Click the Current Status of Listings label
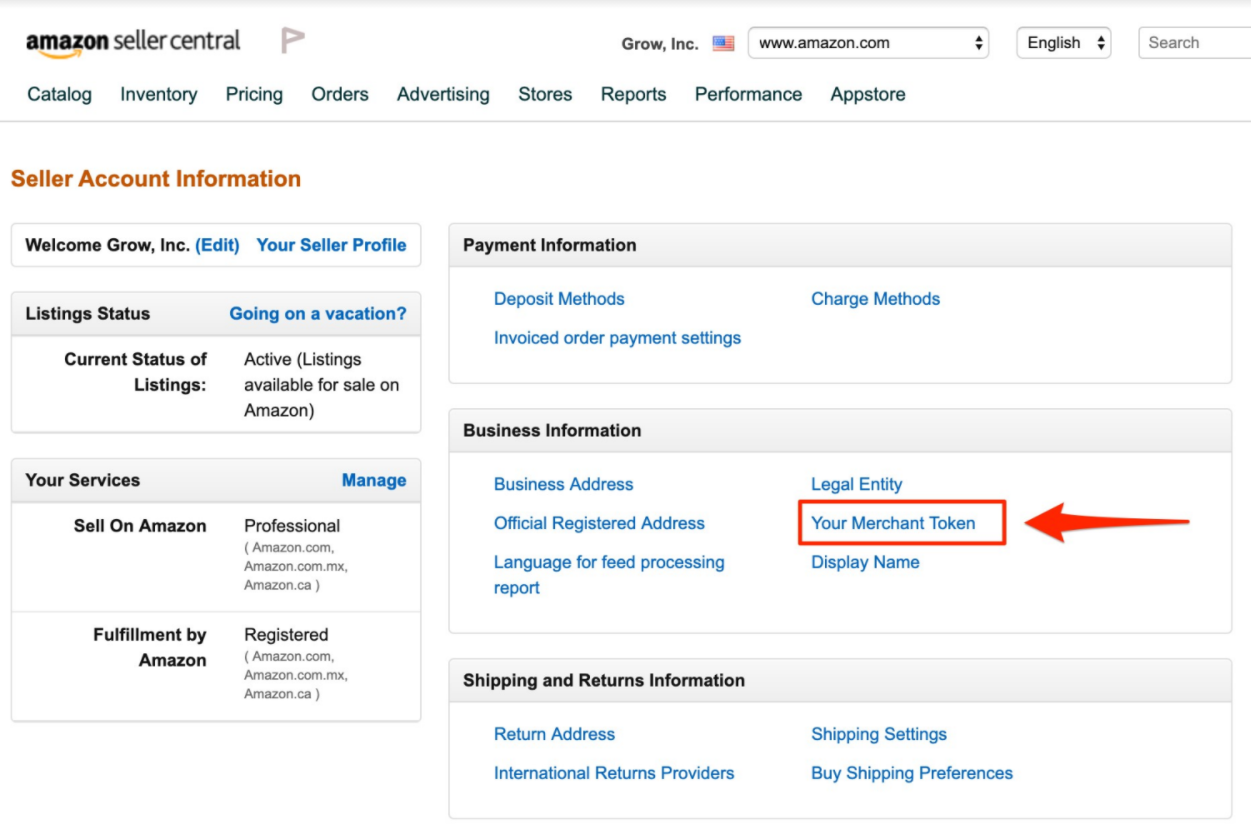 (135, 372)
